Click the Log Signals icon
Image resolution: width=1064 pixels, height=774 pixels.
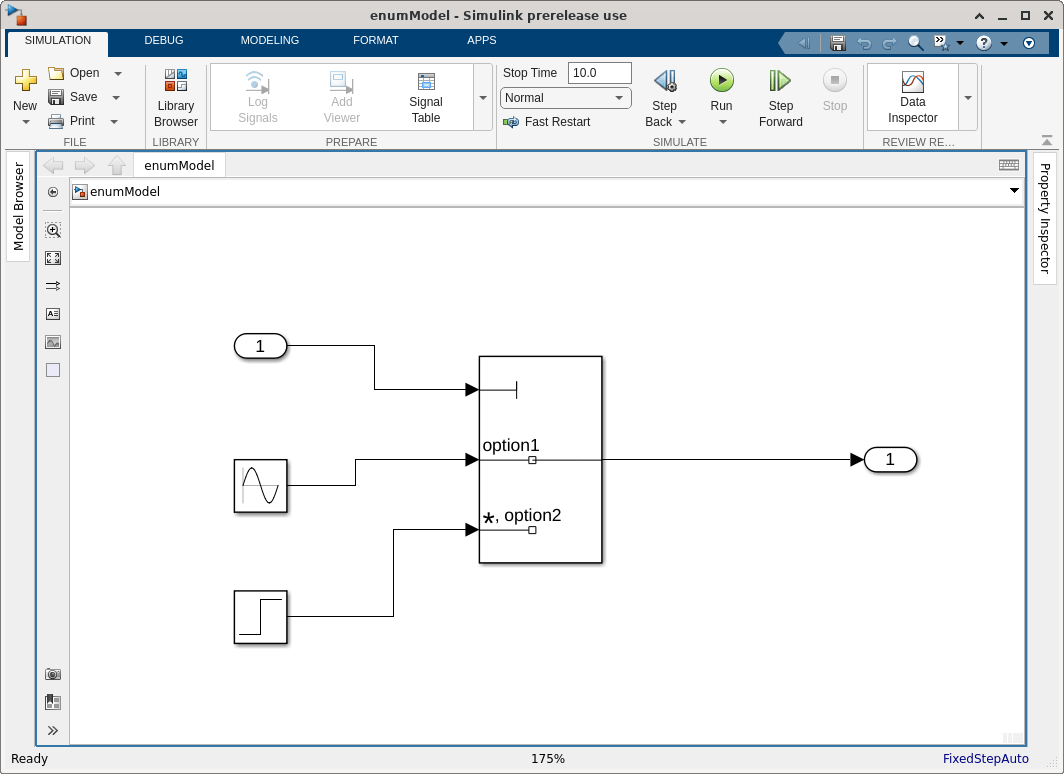[257, 81]
